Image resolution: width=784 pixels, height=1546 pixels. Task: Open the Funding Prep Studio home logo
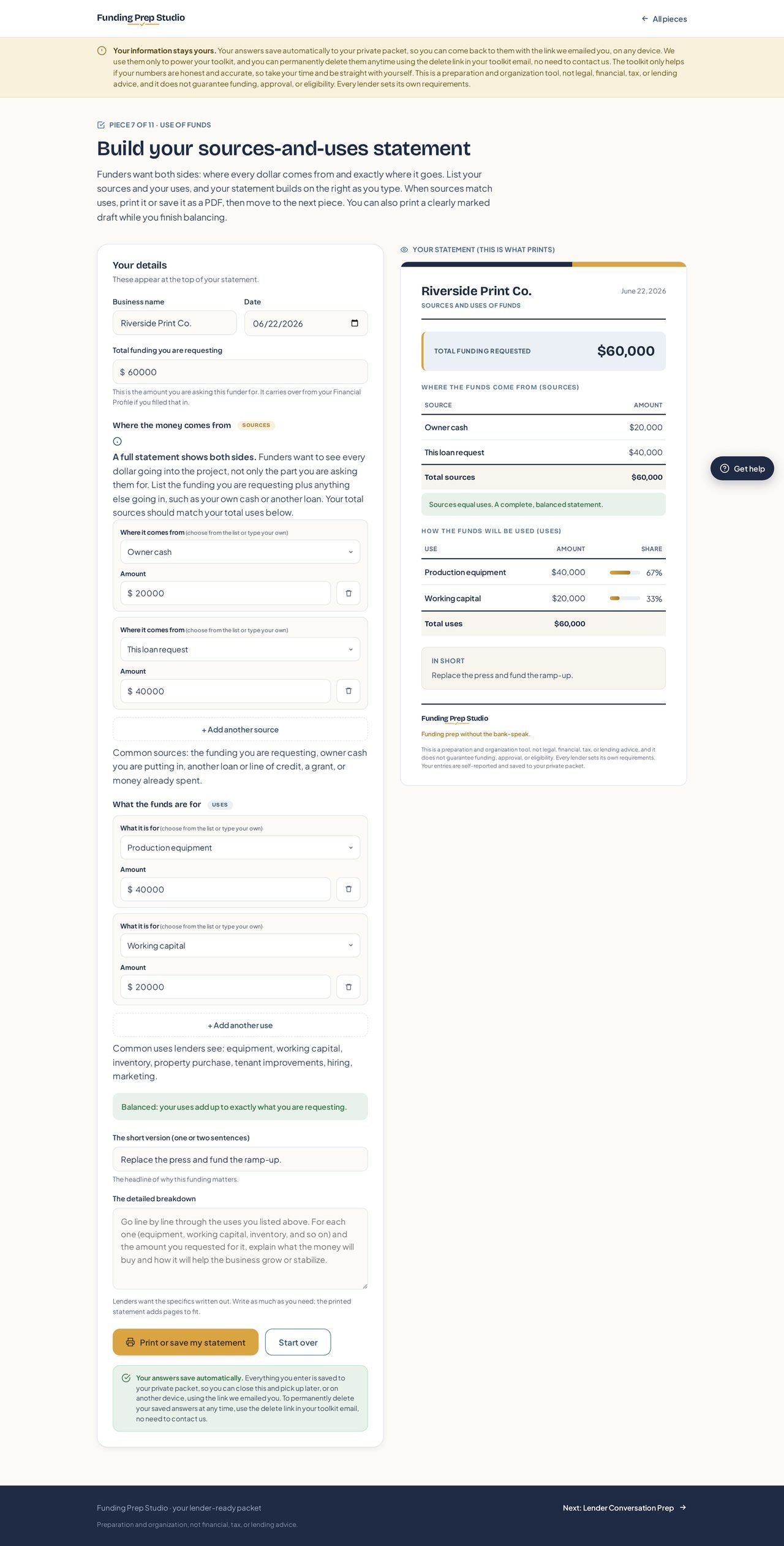point(141,18)
